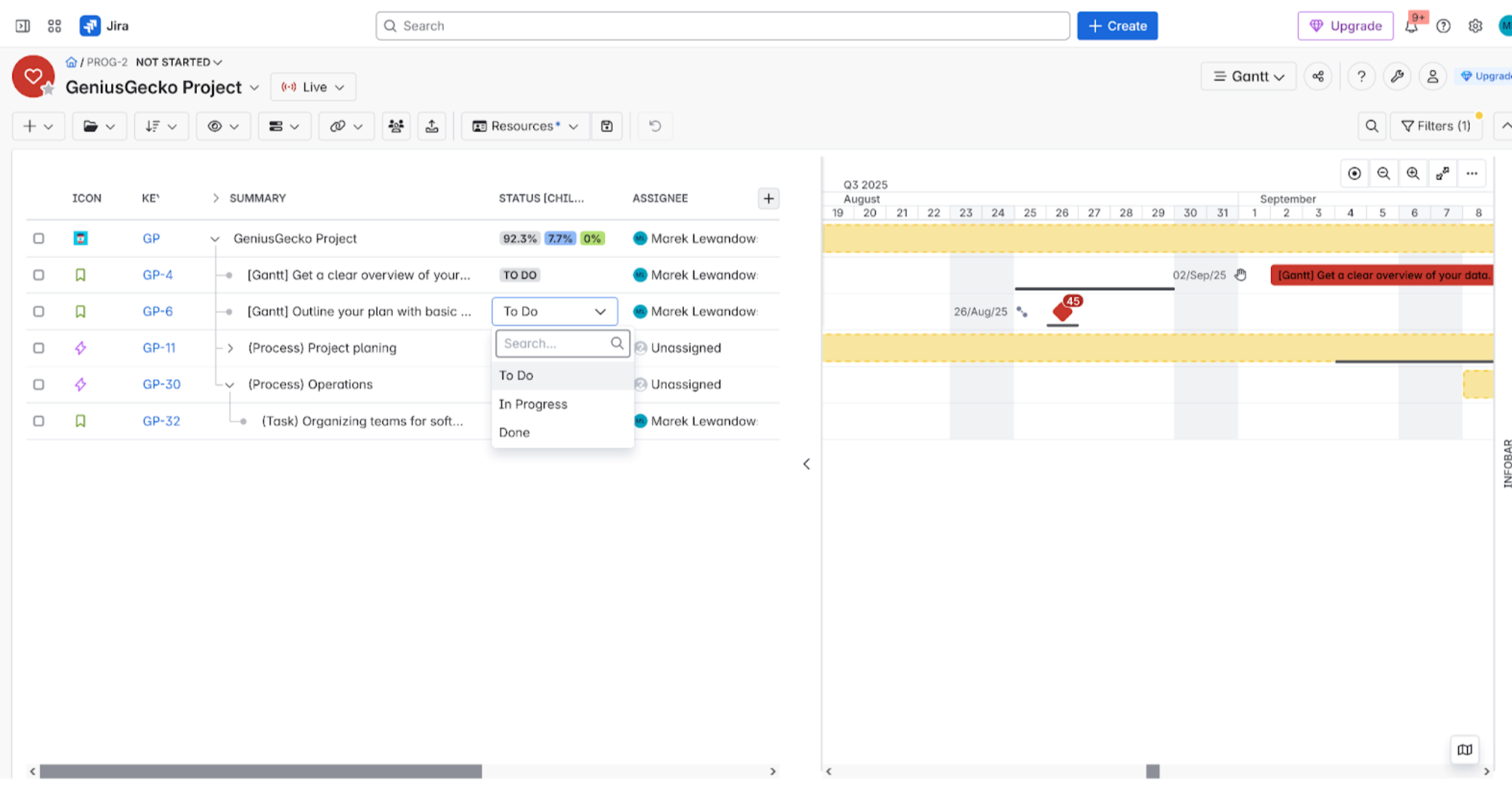The image size is (1512, 785).
Task: Open the GP-30 issue key link
Action: pos(161,384)
